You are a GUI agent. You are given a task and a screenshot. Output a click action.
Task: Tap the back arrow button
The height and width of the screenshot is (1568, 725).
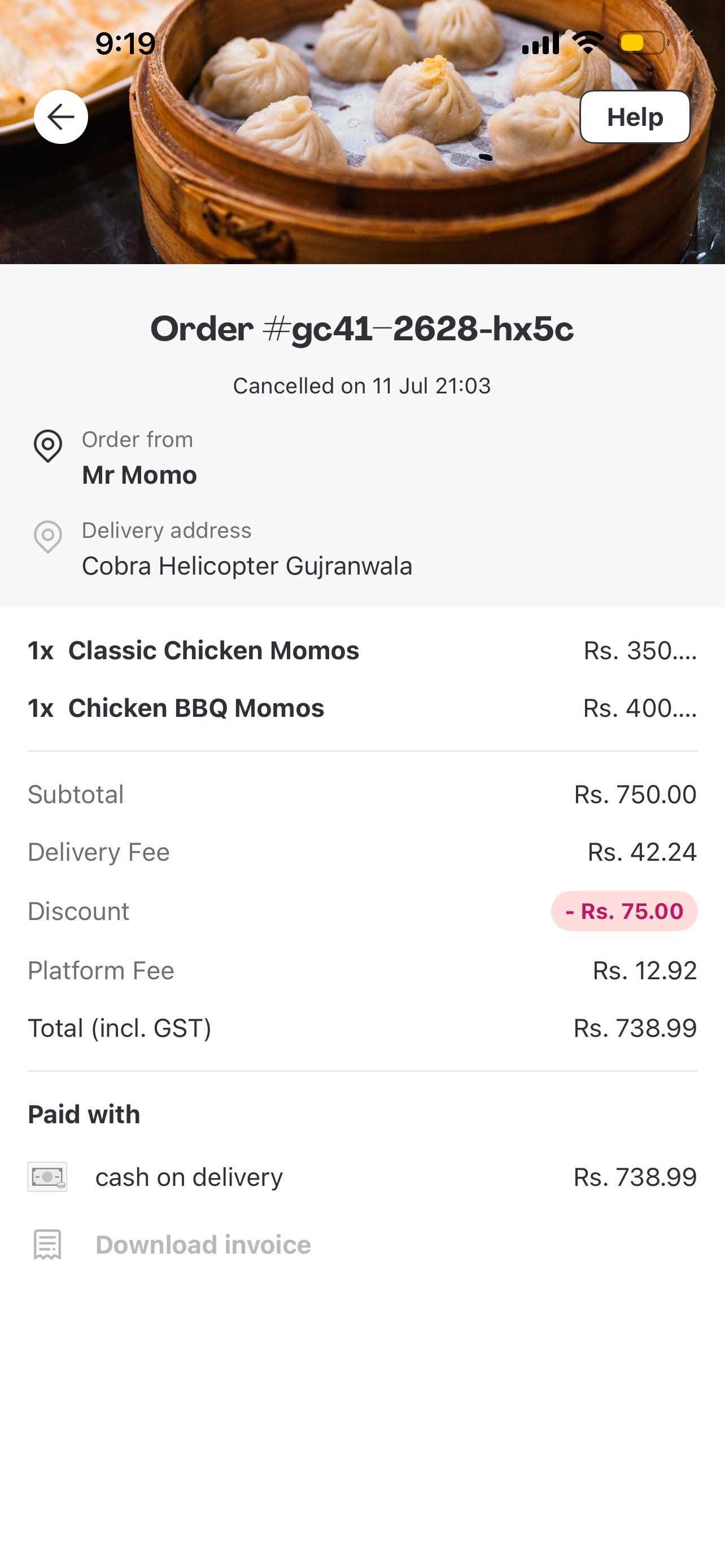61,117
